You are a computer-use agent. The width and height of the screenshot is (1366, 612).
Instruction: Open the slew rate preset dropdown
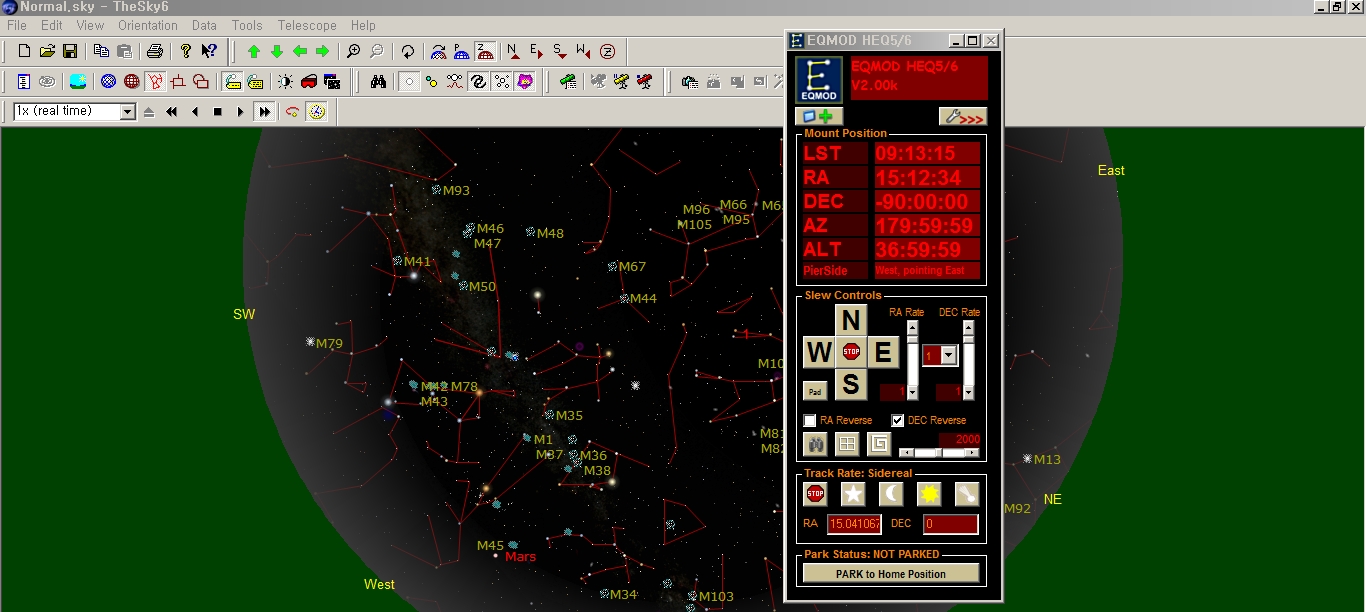click(x=949, y=356)
